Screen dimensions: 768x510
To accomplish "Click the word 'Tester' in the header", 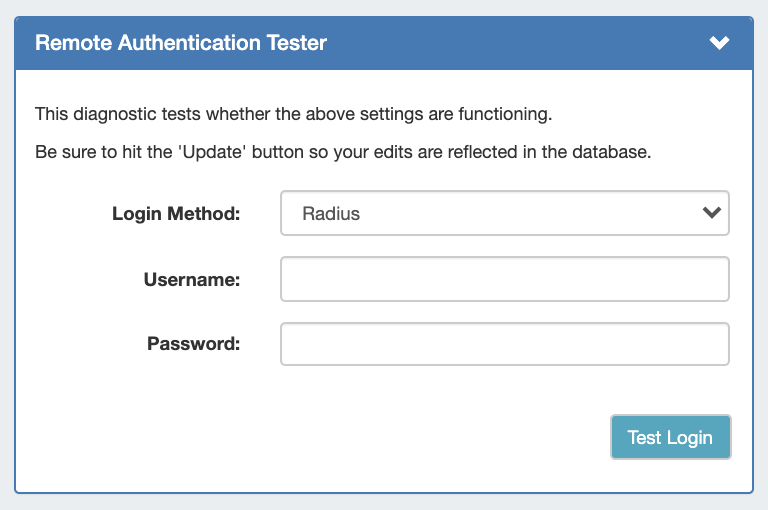I will pos(296,43).
